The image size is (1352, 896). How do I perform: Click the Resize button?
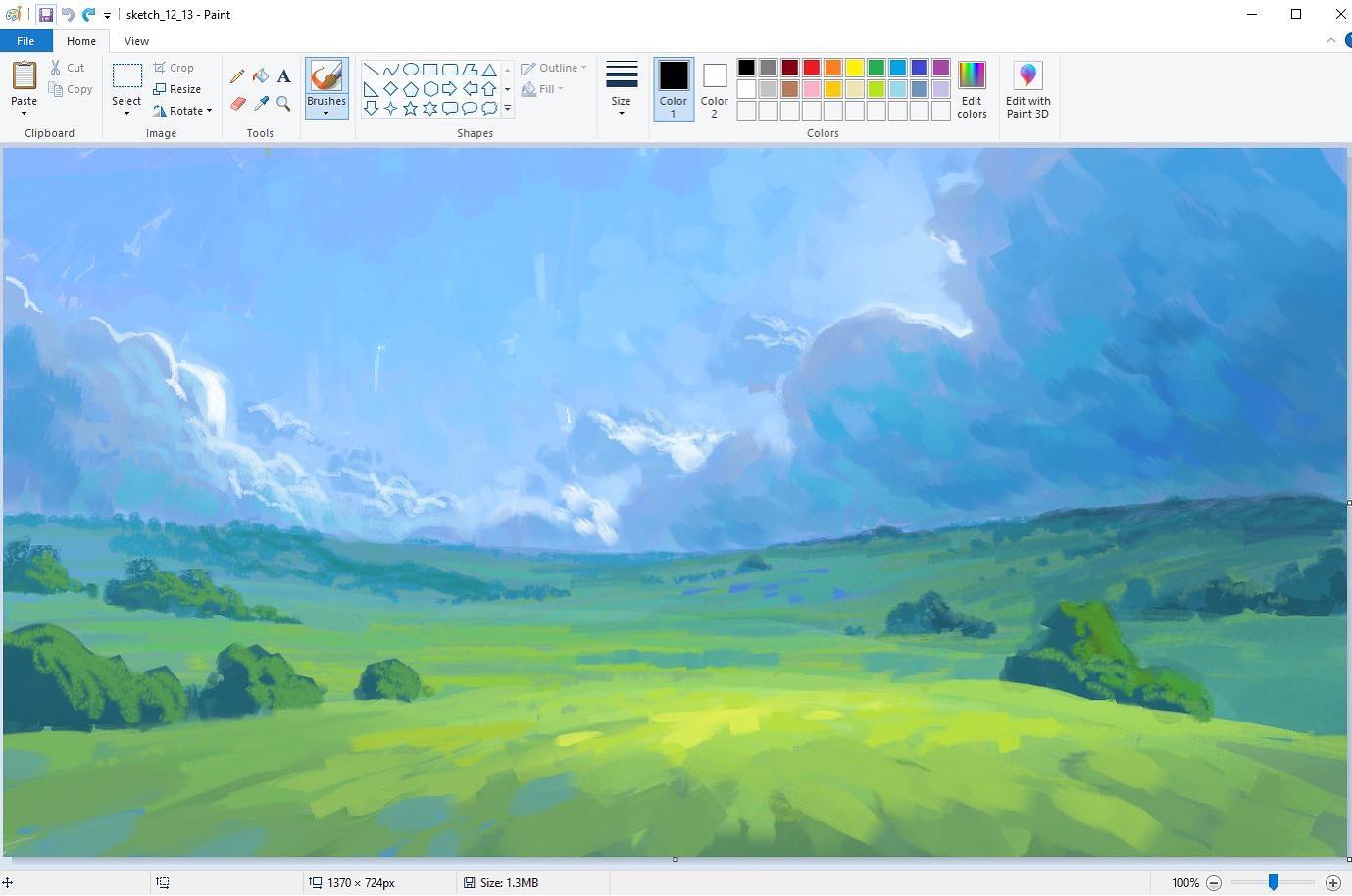pyautogui.click(x=177, y=89)
